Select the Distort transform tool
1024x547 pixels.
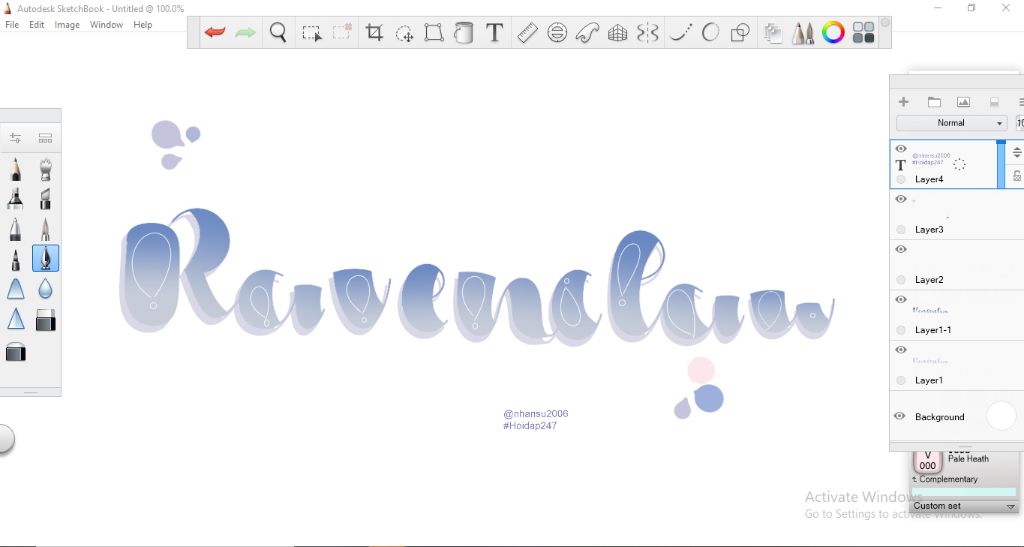tap(434, 32)
